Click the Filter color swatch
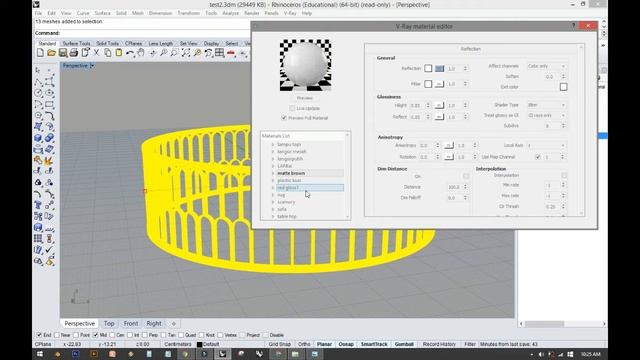The width and height of the screenshot is (640, 360). [x=428, y=84]
